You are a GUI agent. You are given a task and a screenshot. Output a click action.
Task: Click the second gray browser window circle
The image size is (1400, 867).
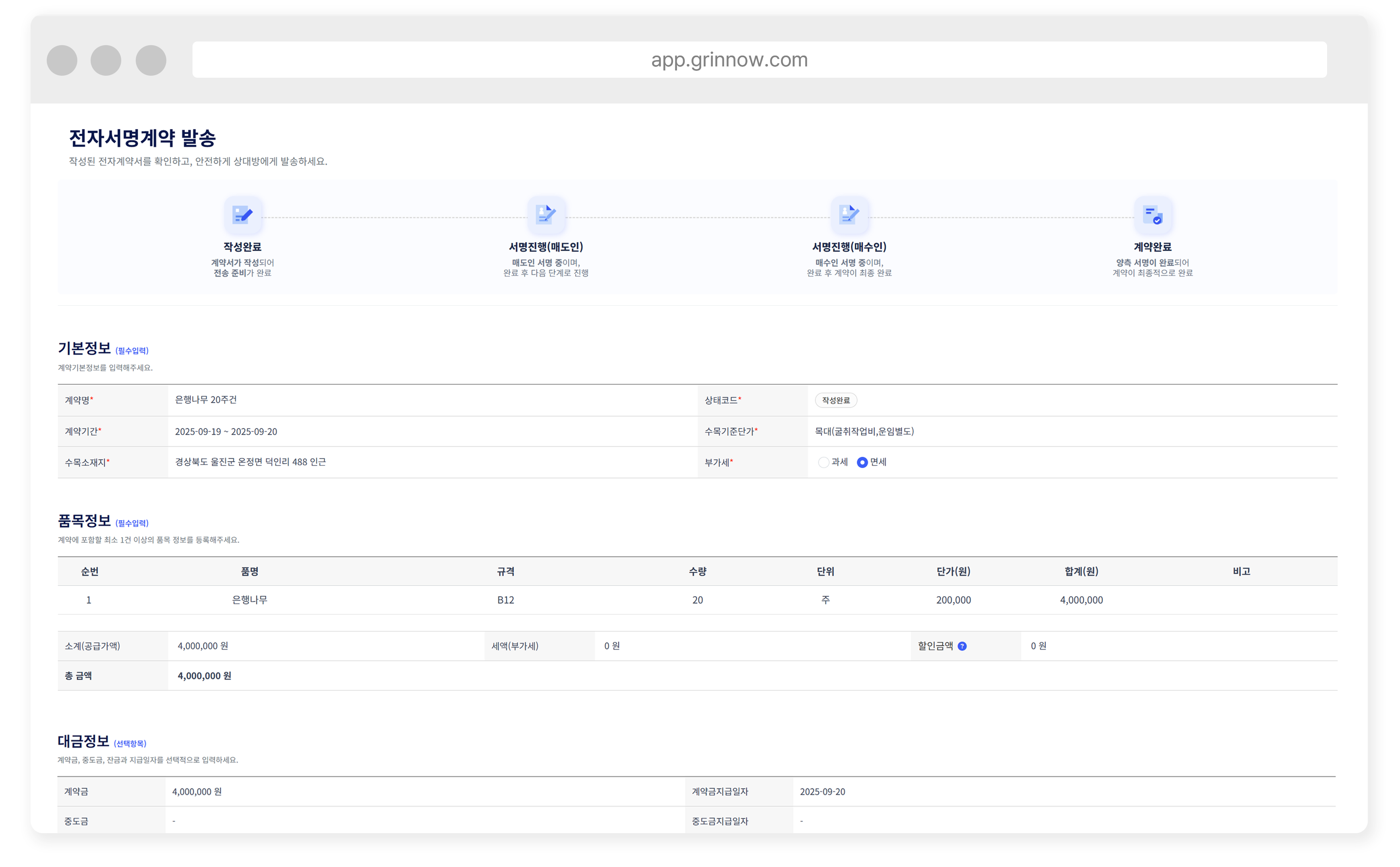coord(106,60)
